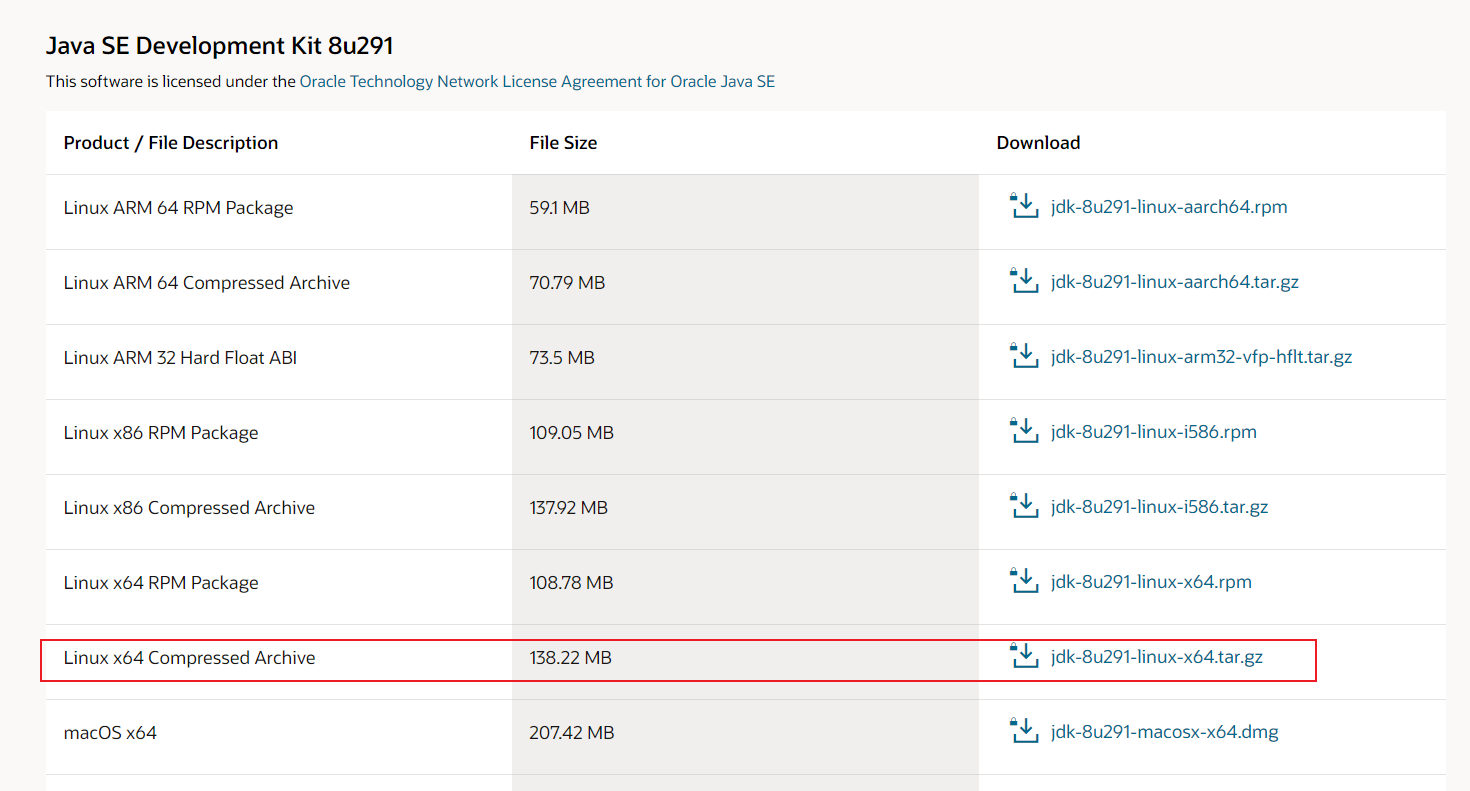This screenshot has height=791, width=1470.
Task: Open Oracle Technology Network License Agreement link
Action: [x=536, y=81]
